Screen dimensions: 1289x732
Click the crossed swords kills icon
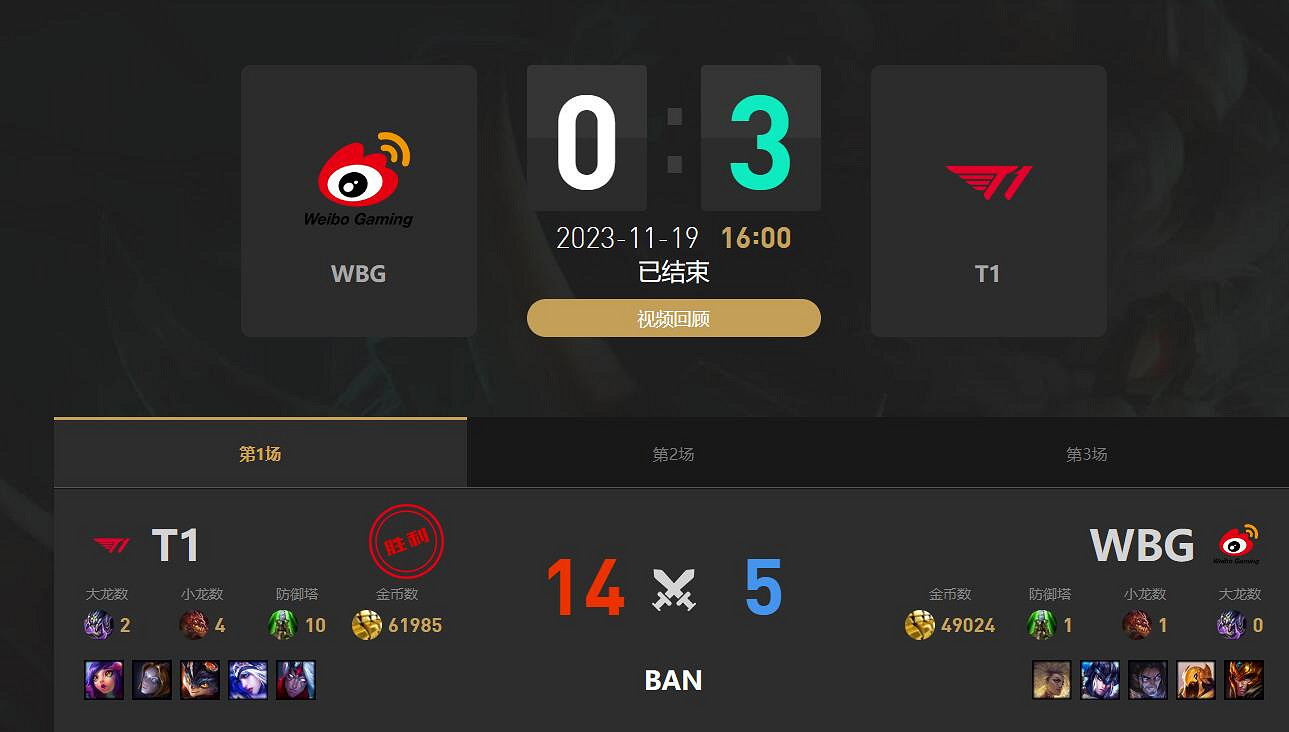pos(674,589)
